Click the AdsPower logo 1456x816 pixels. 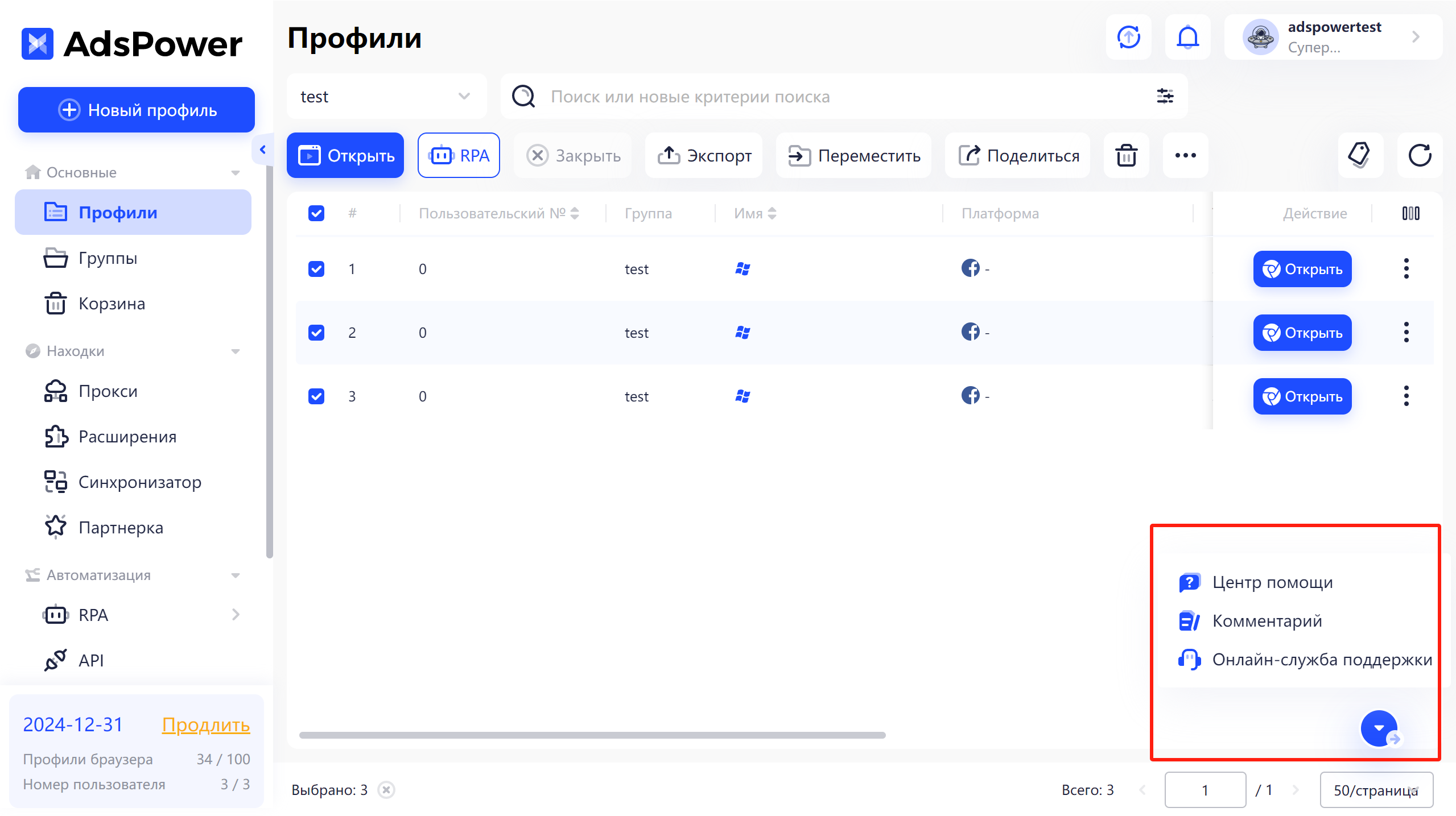pyautogui.click(x=132, y=44)
